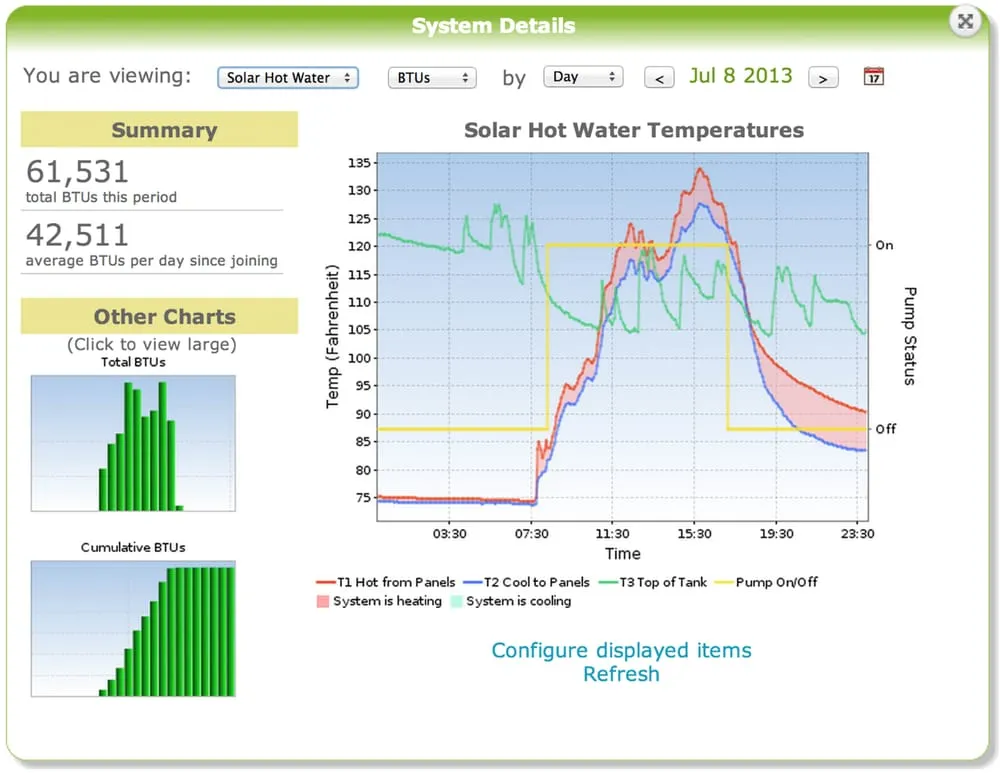Open the Solar Hot Water dropdown
Screen dimensions: 1000x773
pos(288,78)
